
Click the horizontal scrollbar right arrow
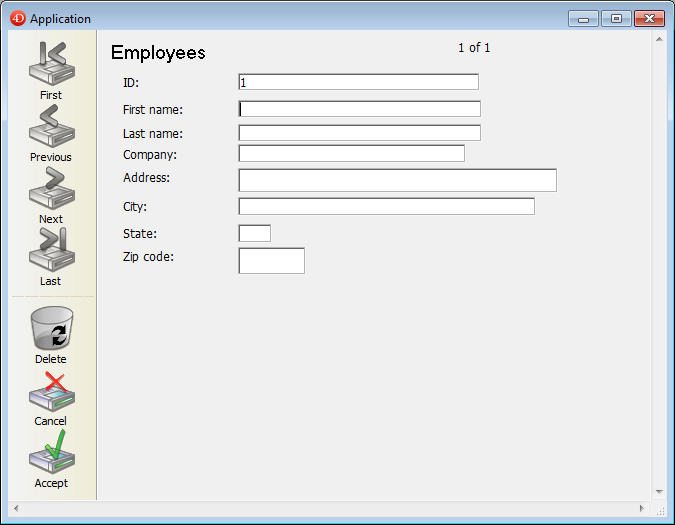click(x=642, y=508)
